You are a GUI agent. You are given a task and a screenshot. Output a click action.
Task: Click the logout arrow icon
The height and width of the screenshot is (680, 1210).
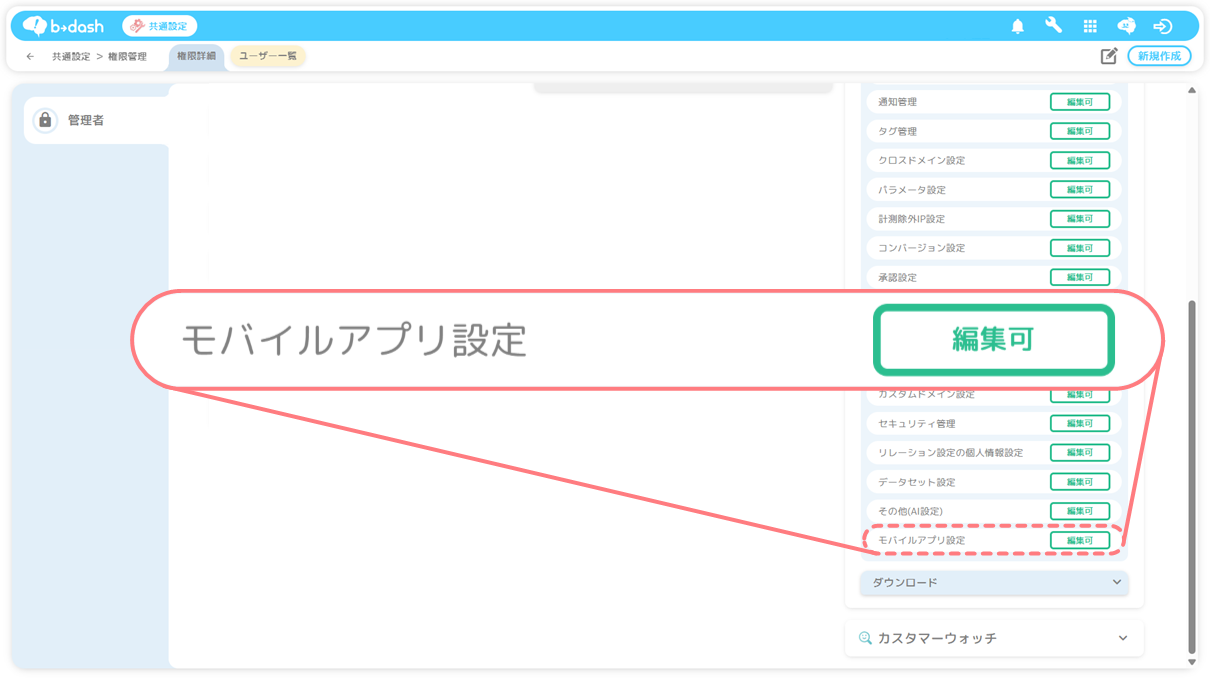point(1162,26)
